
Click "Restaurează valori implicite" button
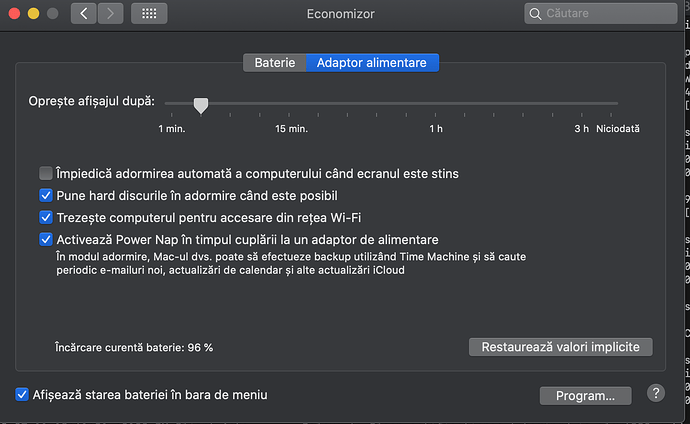(560, 347)
